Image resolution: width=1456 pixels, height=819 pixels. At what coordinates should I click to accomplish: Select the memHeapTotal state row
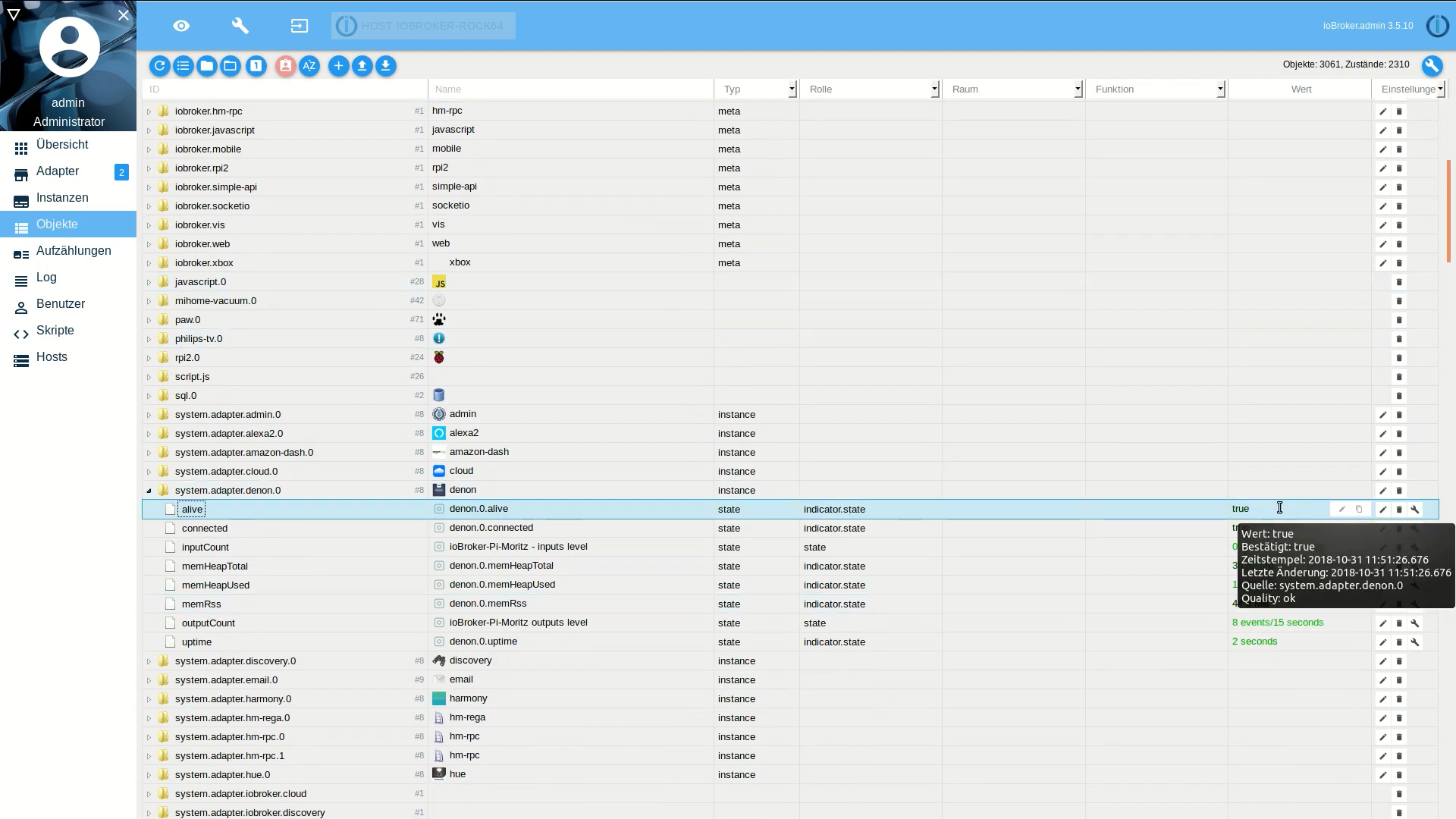[789, 566]
